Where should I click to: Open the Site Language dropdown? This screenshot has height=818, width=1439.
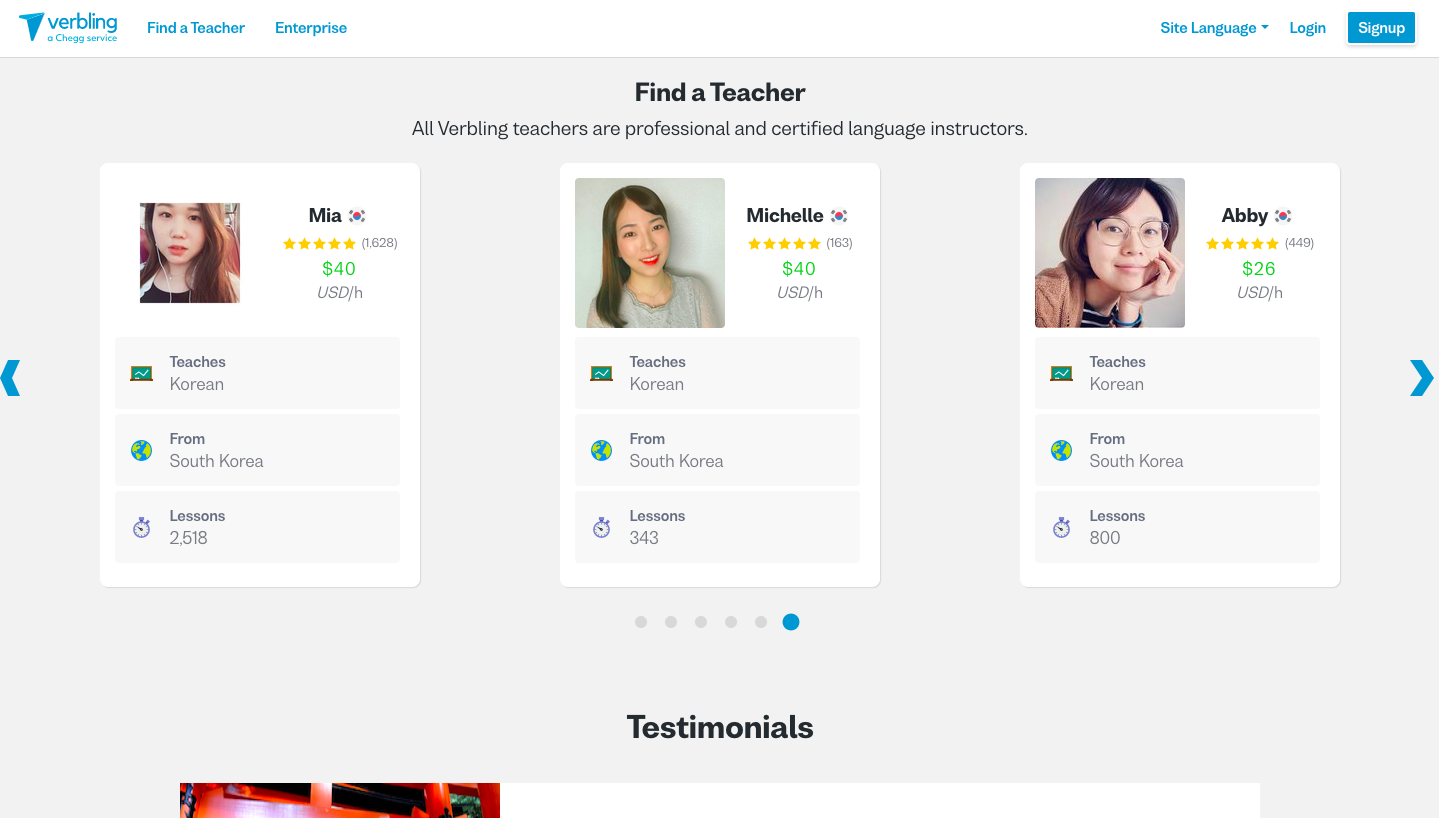[1213, 28]
